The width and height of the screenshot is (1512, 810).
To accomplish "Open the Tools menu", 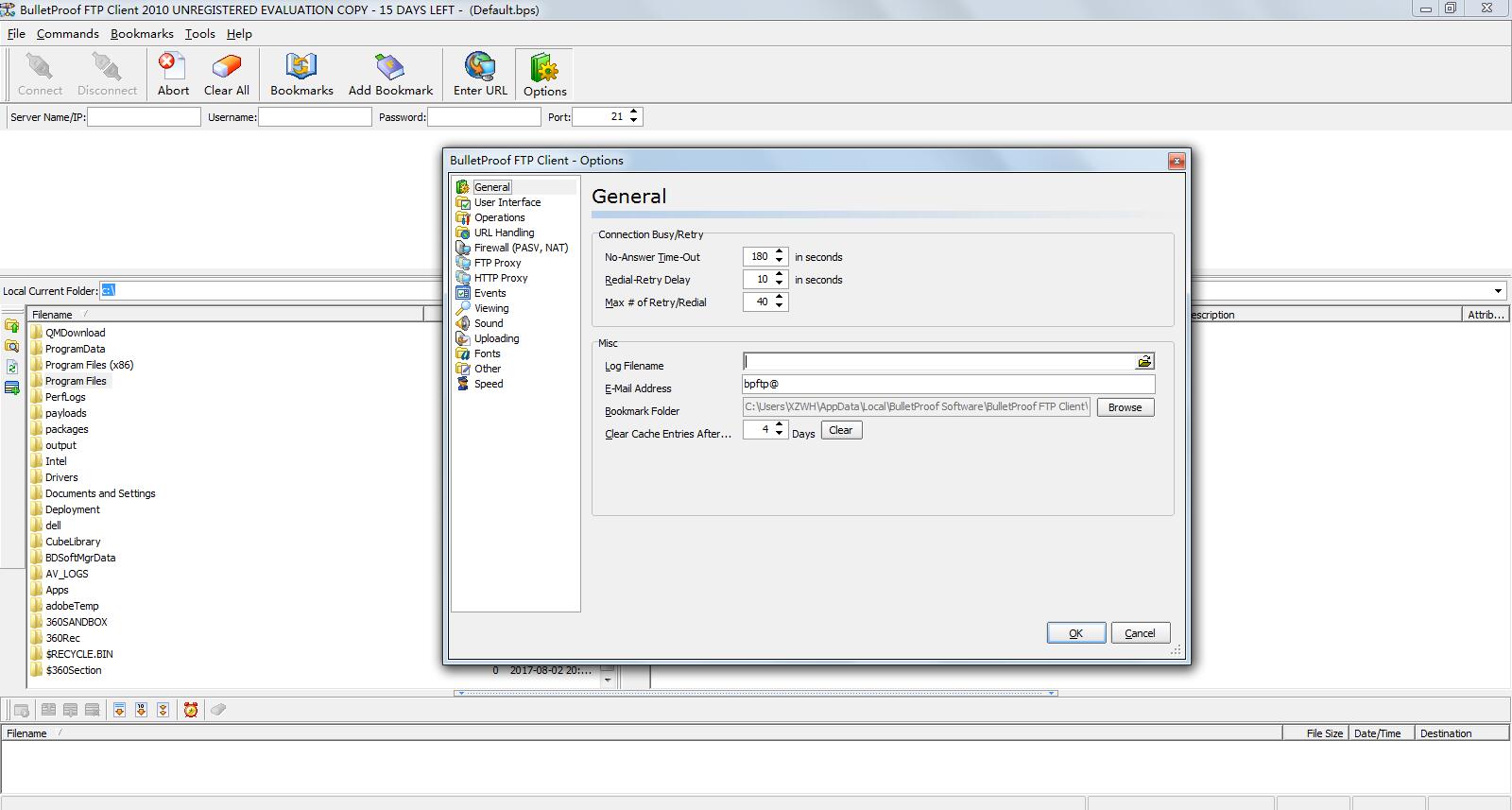I will point(199,33).
